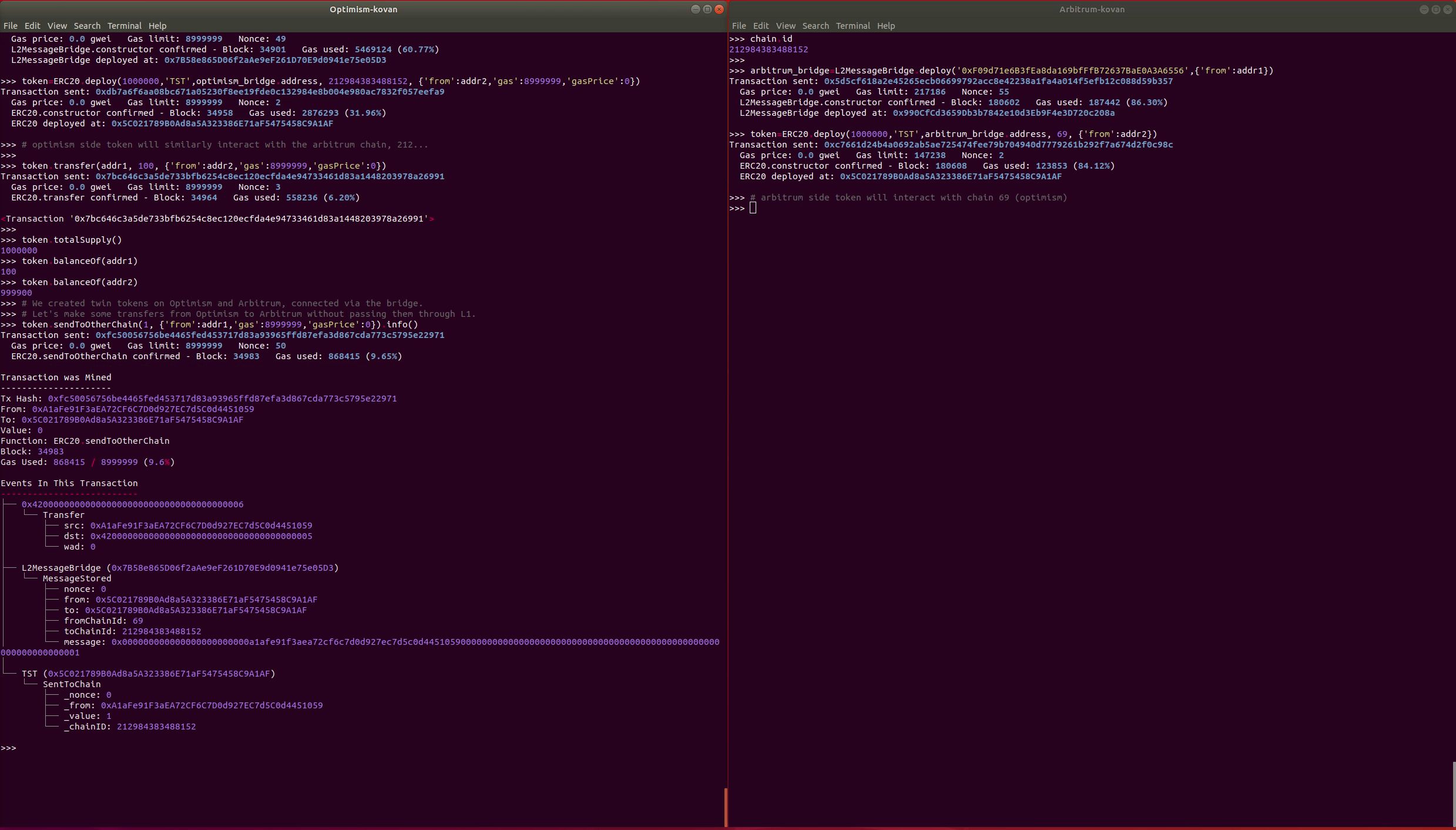Click '_chainID: 212984383488152' tree entry
The height and width of the screenshot is (830, 1456).
click(x=130, y=727)
